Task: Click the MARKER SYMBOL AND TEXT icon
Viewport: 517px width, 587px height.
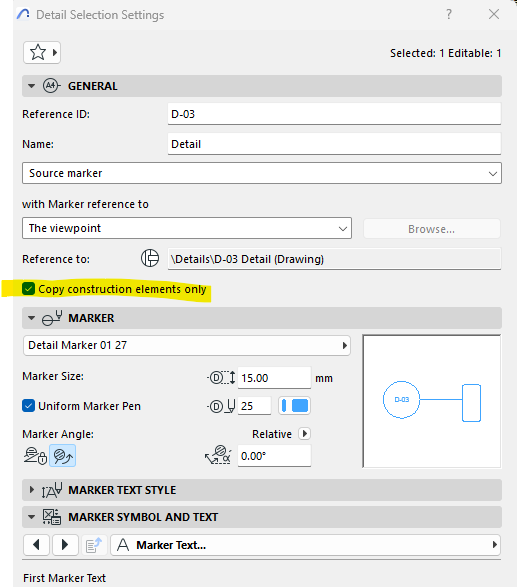Action: [x=52, y=517]
